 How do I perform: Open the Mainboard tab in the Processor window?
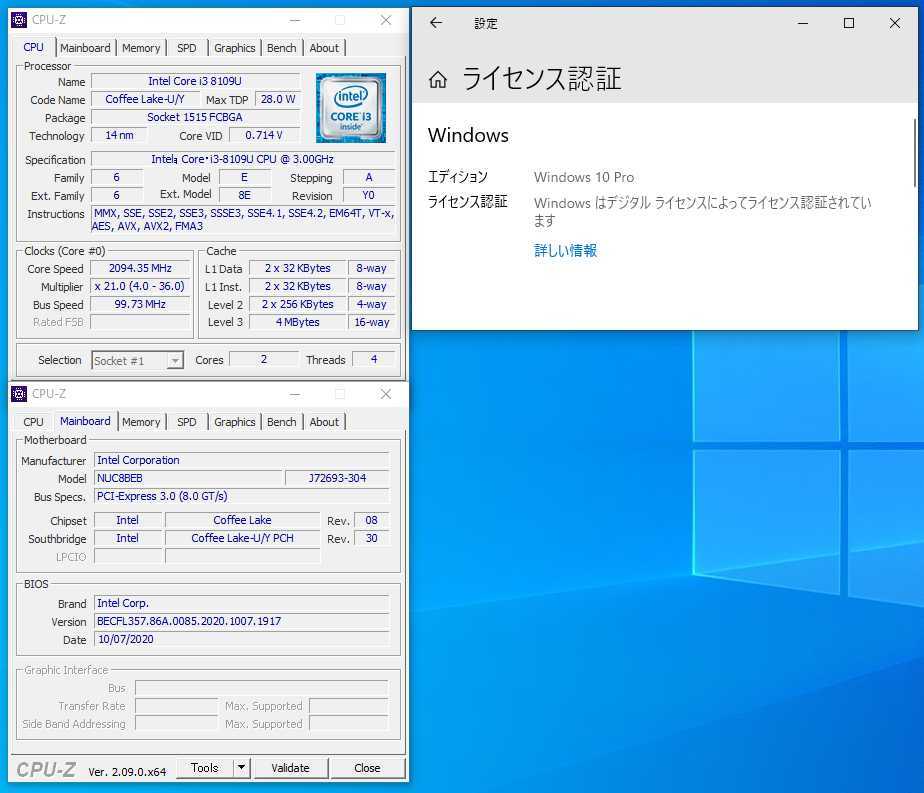coord(85,48)
